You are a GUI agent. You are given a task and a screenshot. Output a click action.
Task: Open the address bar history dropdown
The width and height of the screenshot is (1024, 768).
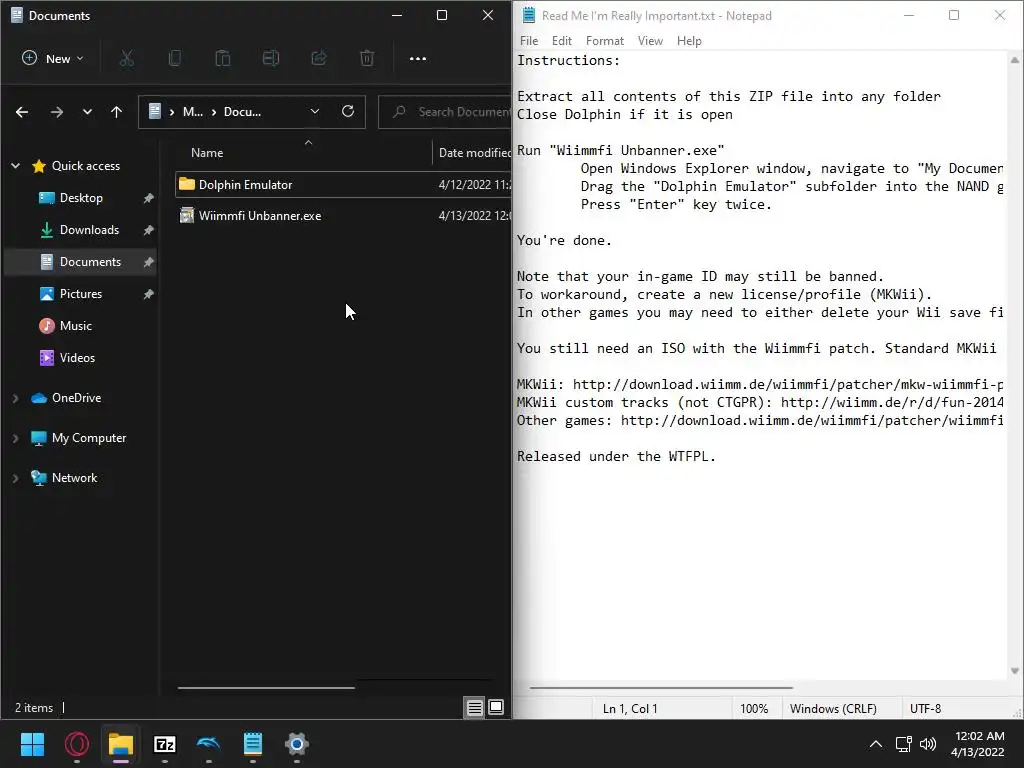(x=315, y=112)
